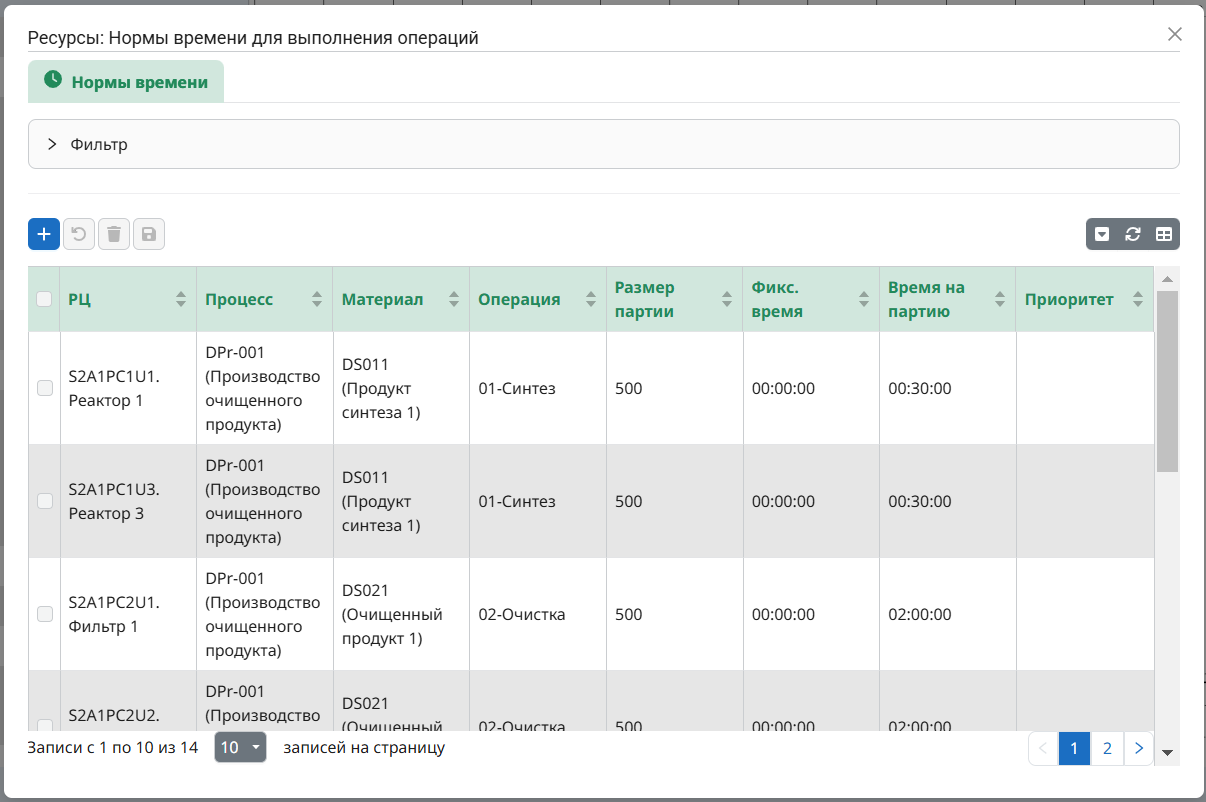
Task: Select the Нормы времени tab
Action: 126,82
